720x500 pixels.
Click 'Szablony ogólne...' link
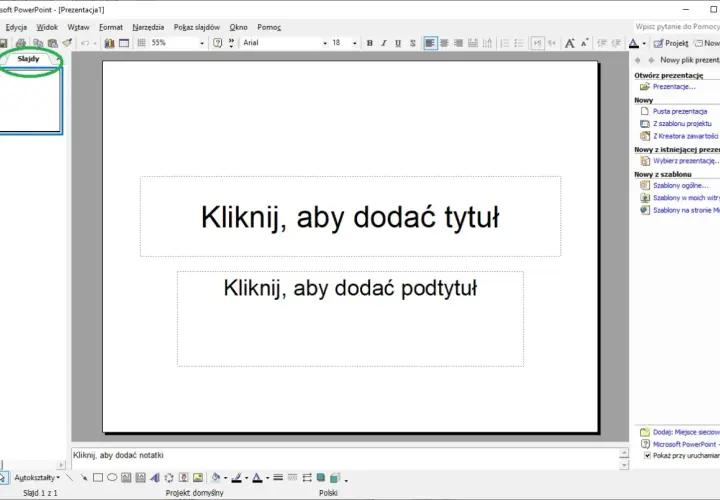(681, 186)
